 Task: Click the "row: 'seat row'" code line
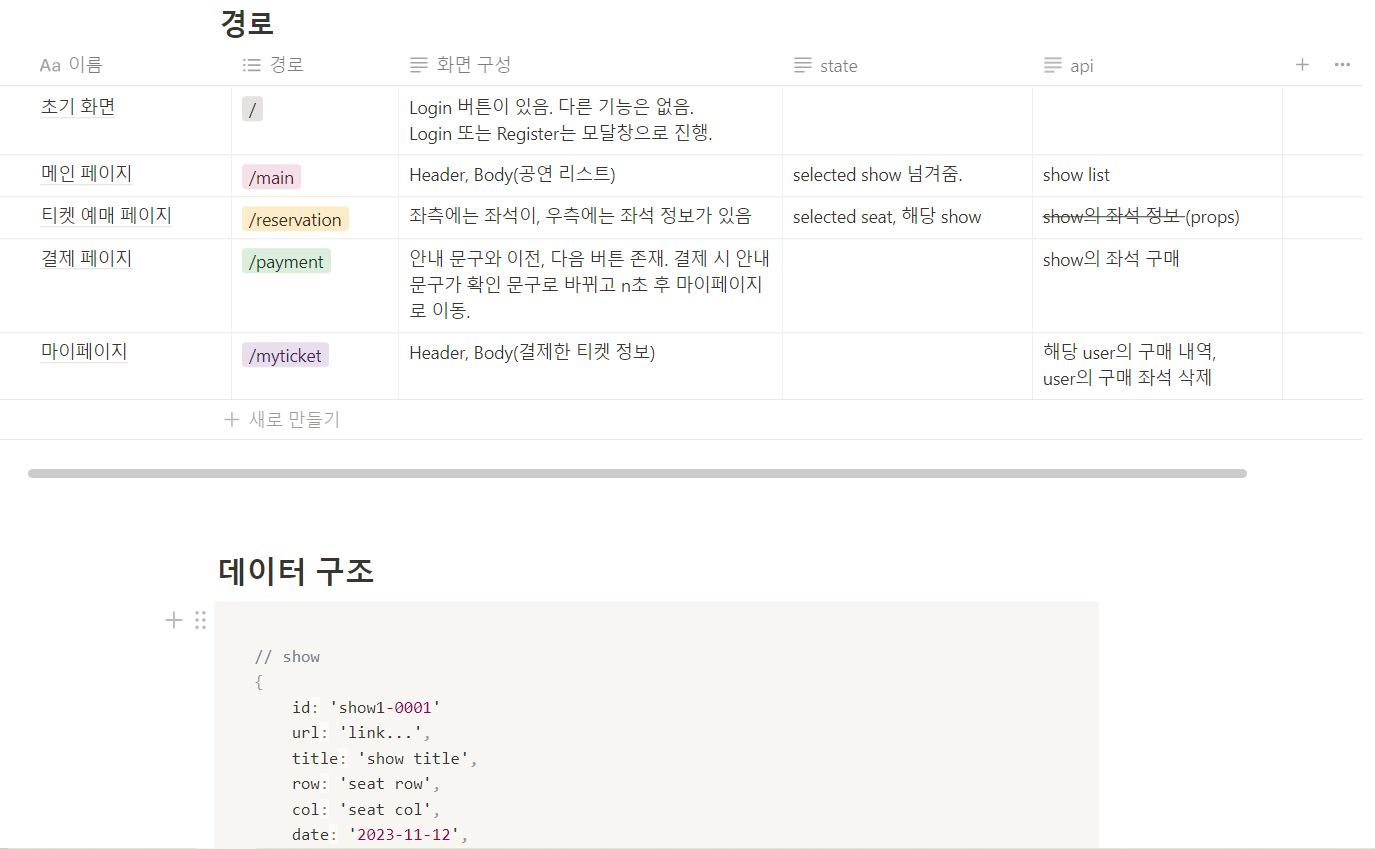point(366,784)
